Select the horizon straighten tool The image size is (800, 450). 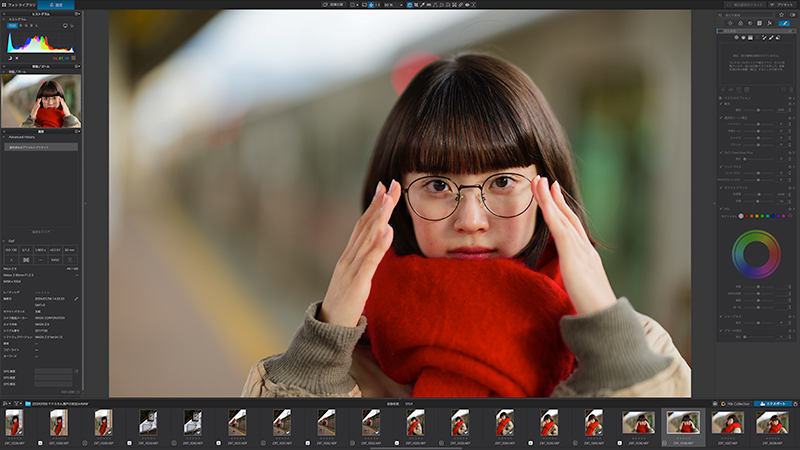(429, 5)
